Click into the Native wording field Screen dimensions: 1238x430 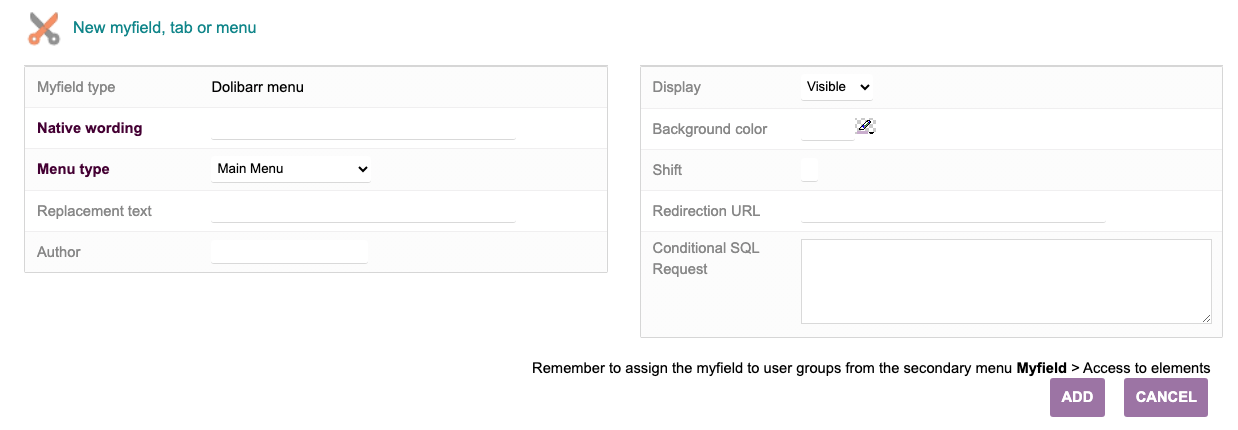[x=363, y=128]
